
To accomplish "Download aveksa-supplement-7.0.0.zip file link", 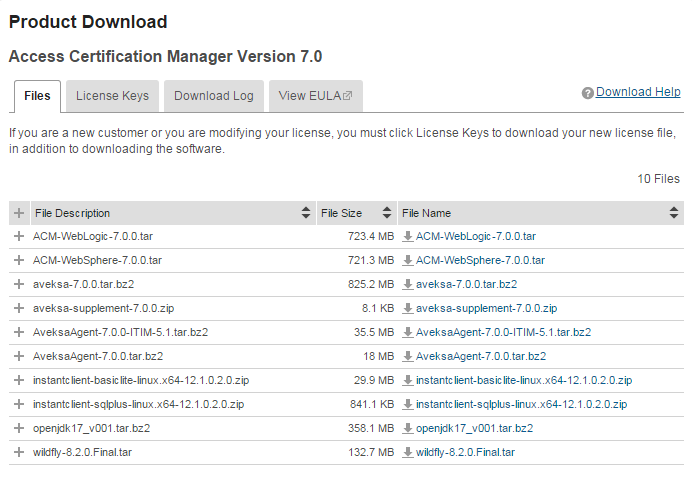I will (x=486, y=308).
